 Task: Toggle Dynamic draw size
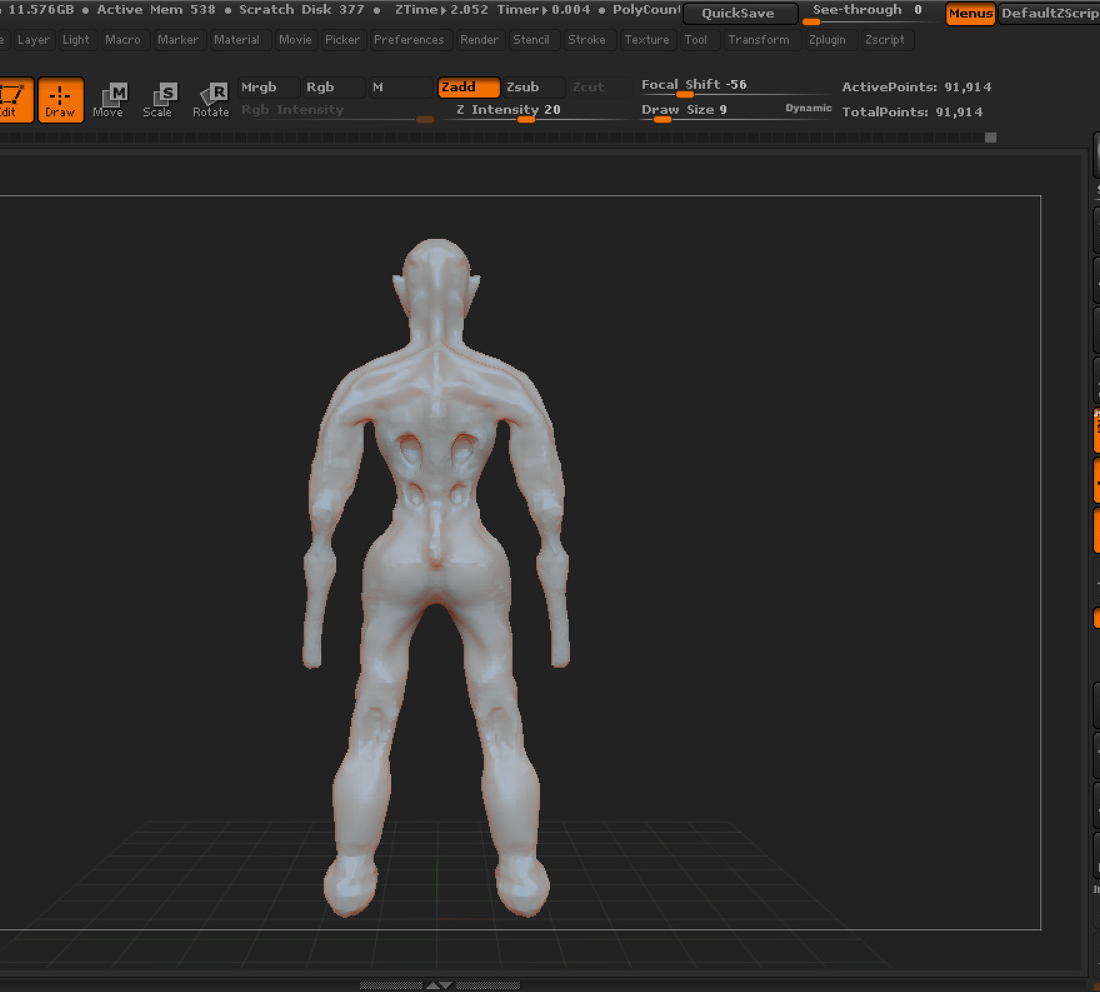(x=808, y=108)
